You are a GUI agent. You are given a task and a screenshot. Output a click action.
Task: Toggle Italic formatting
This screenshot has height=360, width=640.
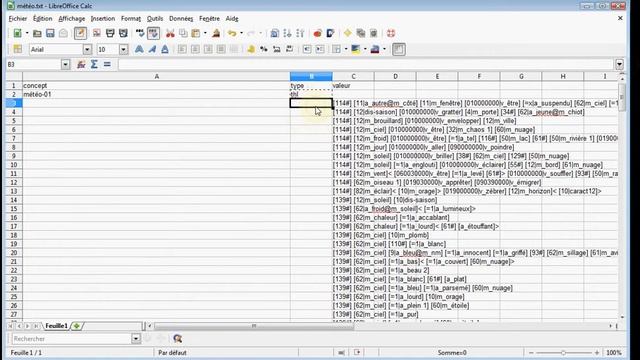pyautogui.click(x=152, y=49)
